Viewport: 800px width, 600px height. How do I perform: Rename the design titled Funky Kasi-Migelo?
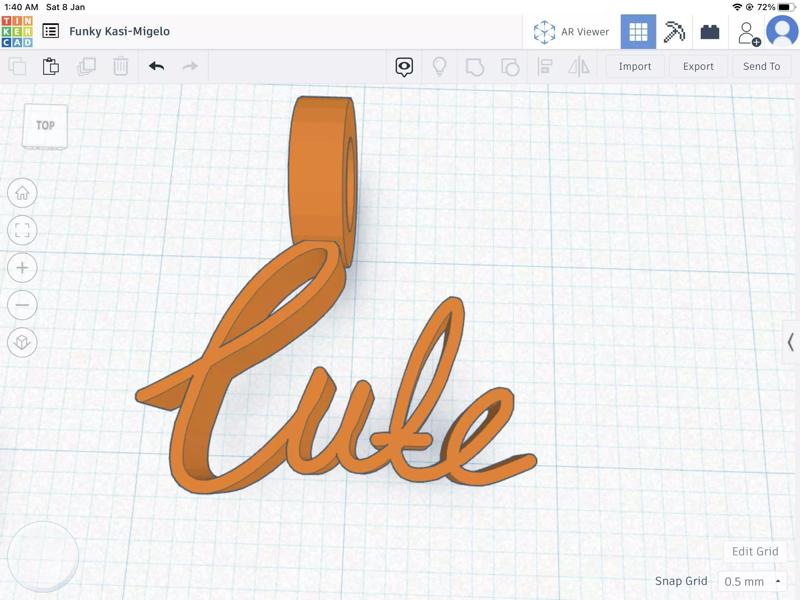[x=119, y=31]
